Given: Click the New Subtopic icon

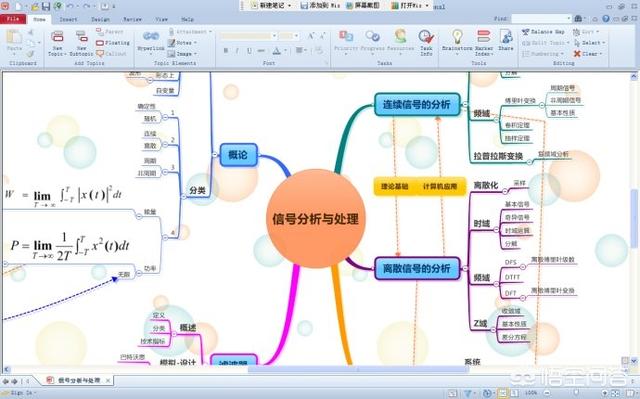Looking at the screenshot, I should point(82,37).
